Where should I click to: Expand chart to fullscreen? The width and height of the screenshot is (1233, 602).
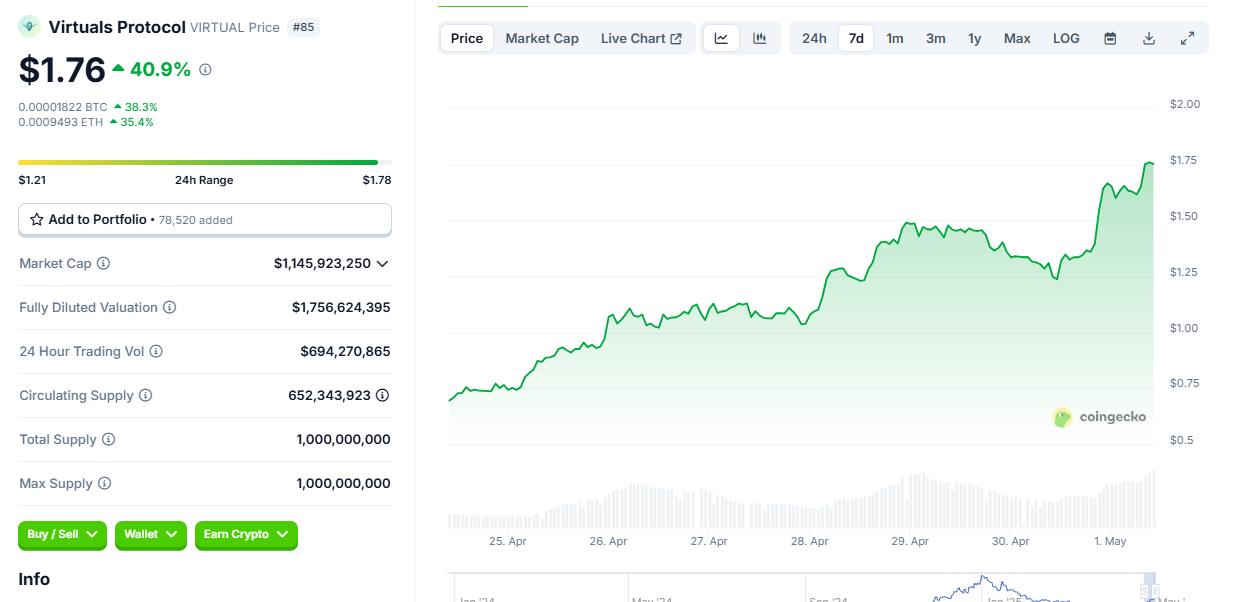click(1187, 38)
